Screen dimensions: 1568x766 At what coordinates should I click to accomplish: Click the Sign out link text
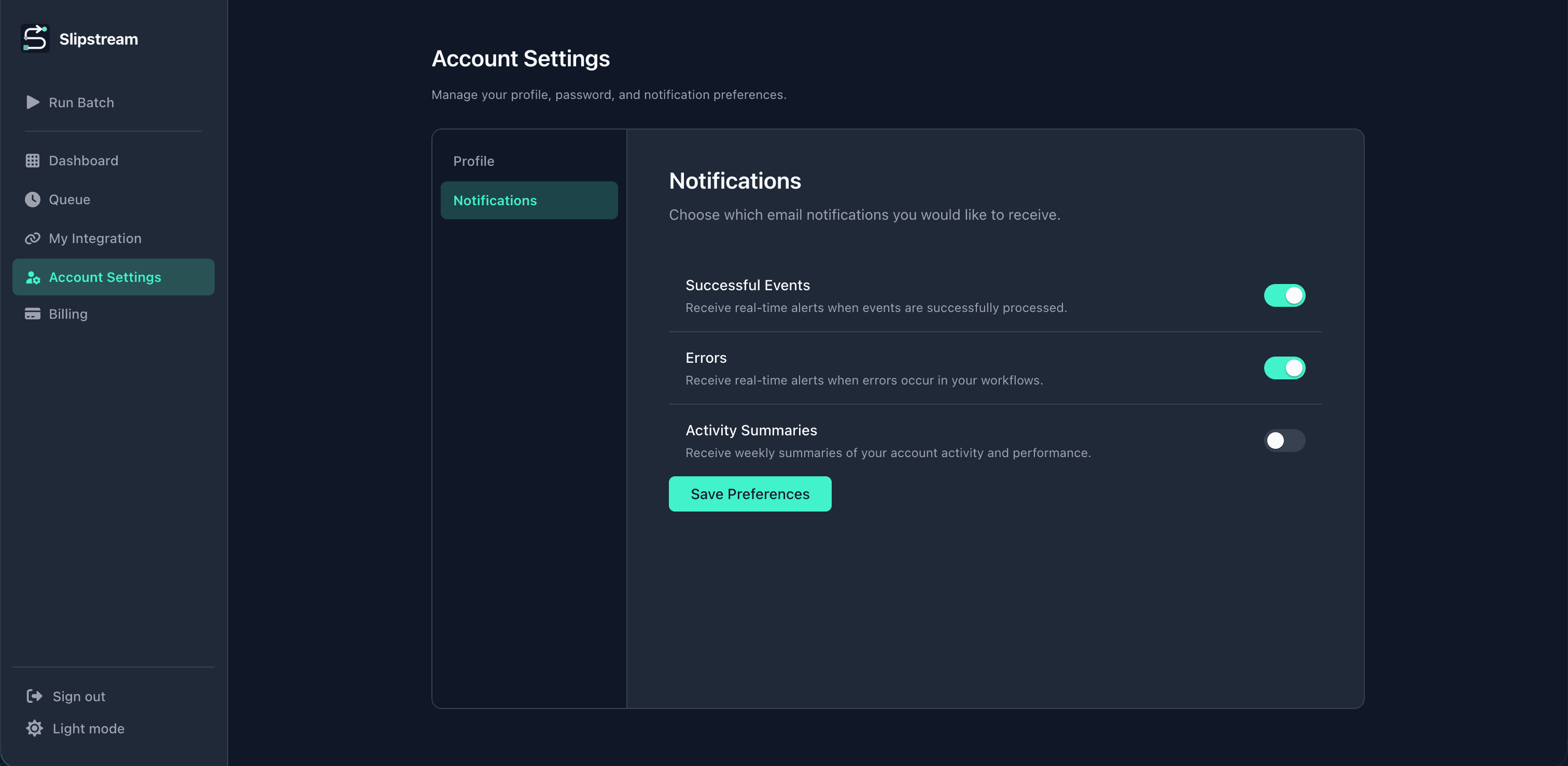[79, 697]
